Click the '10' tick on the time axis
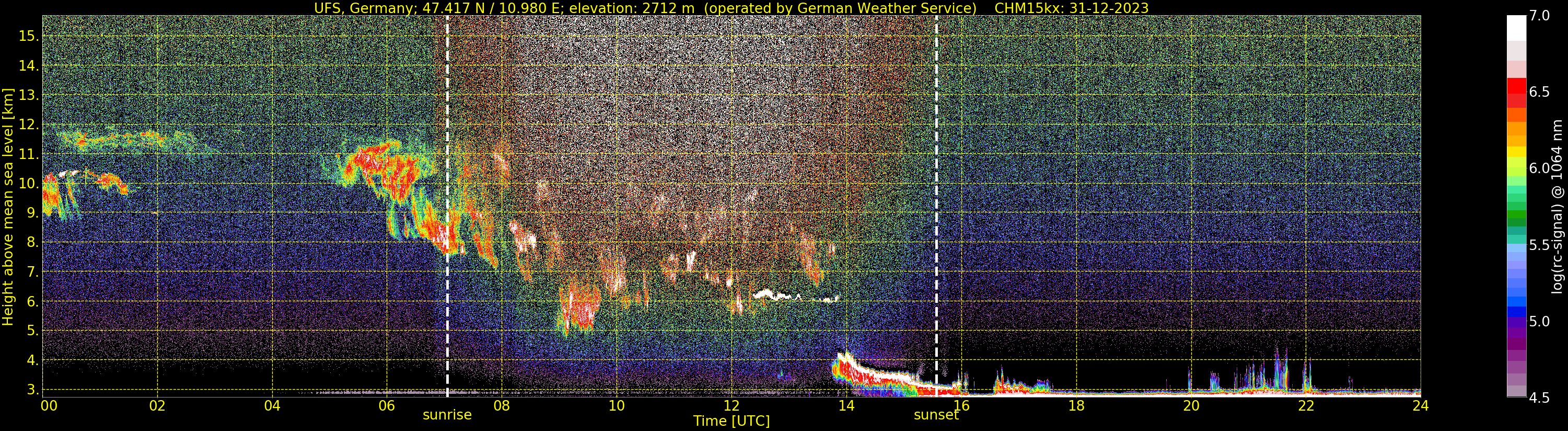This screenshot has height=431, width=1568. [617, 405]
